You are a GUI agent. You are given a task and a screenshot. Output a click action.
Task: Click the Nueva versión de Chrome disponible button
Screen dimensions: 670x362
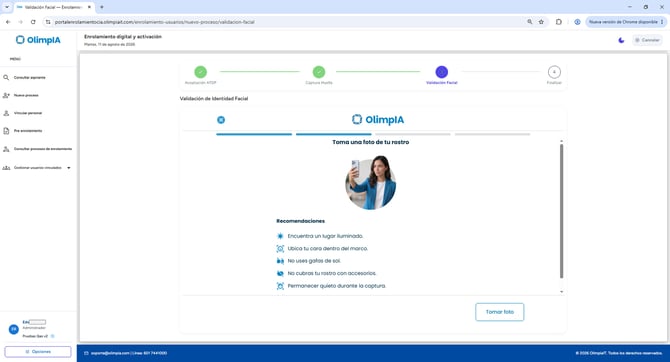(626, 22)
